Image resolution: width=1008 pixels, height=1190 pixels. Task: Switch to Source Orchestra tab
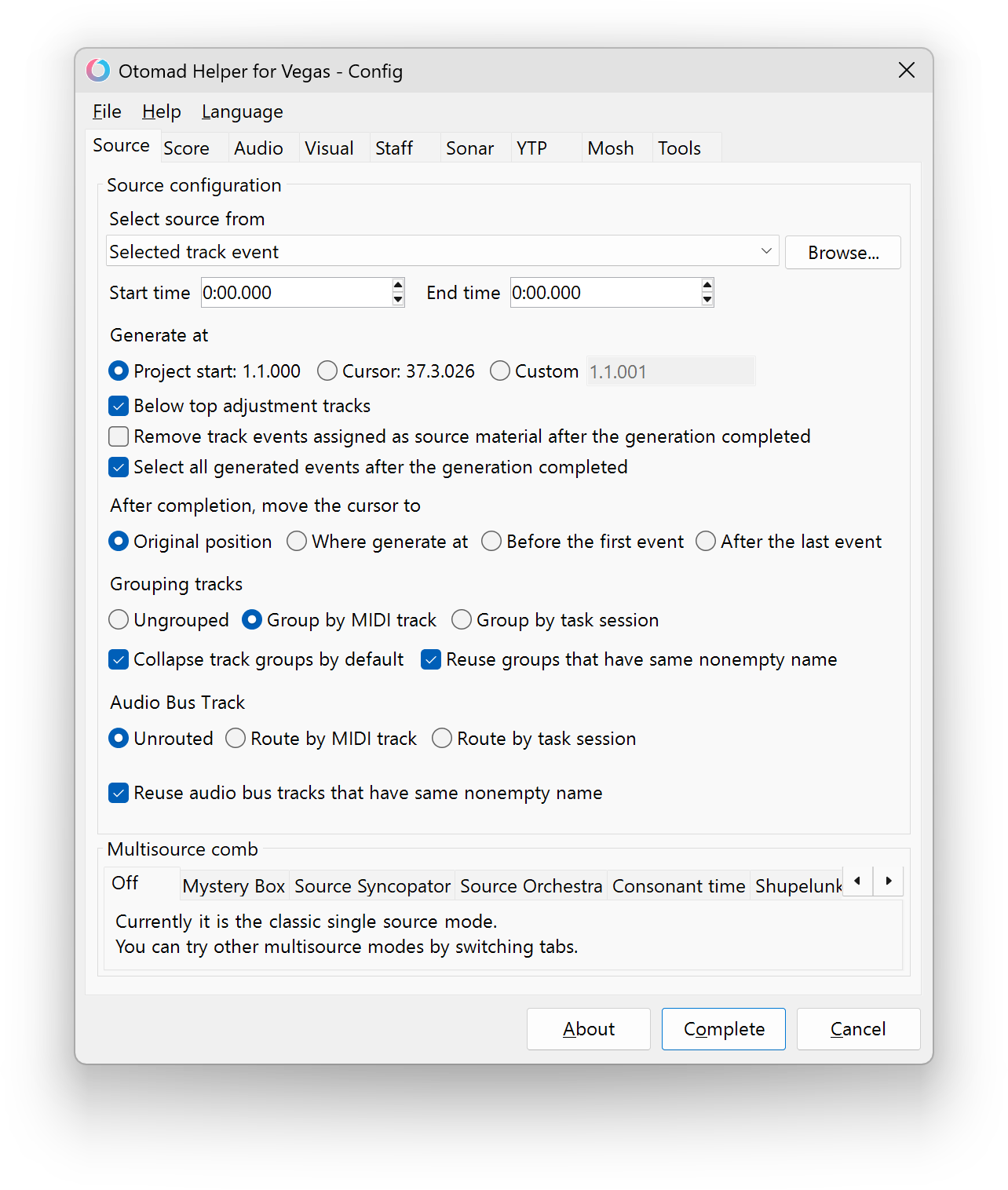(531, 886)
